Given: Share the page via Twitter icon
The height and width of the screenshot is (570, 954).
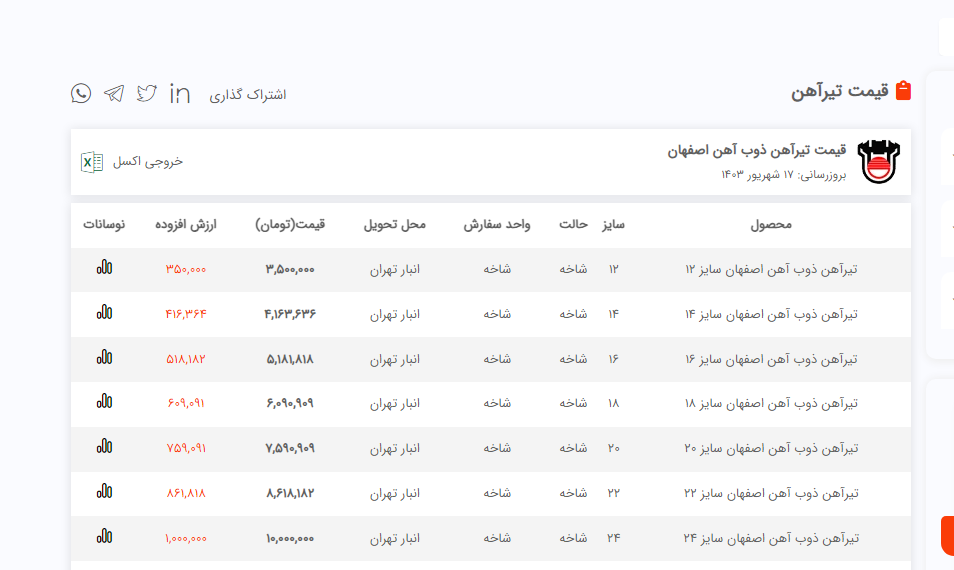Looking at the screenshot, I should (147, 94).
